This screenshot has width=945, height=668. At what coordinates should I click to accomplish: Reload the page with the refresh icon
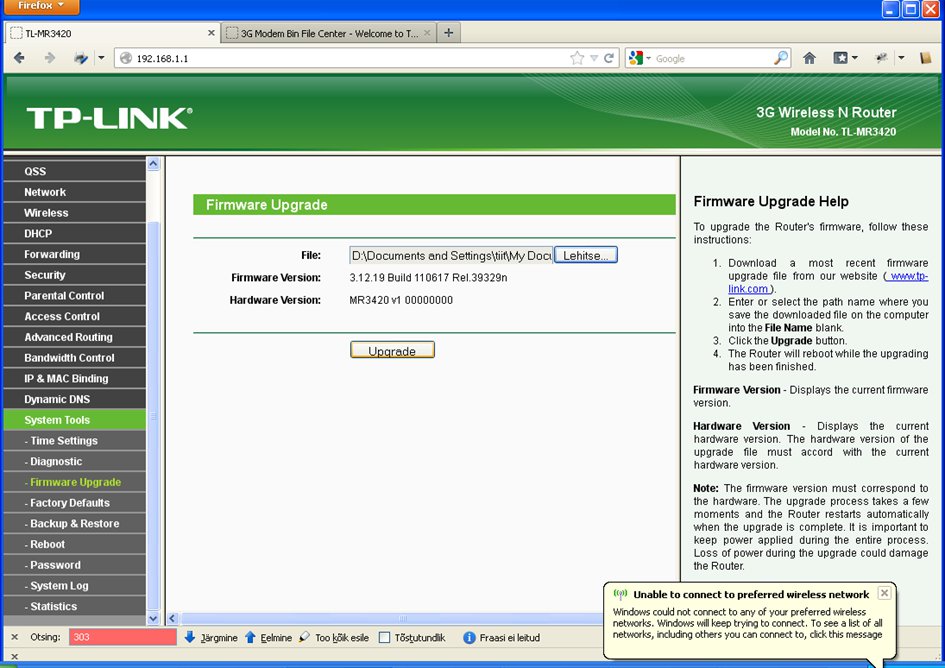609,58
